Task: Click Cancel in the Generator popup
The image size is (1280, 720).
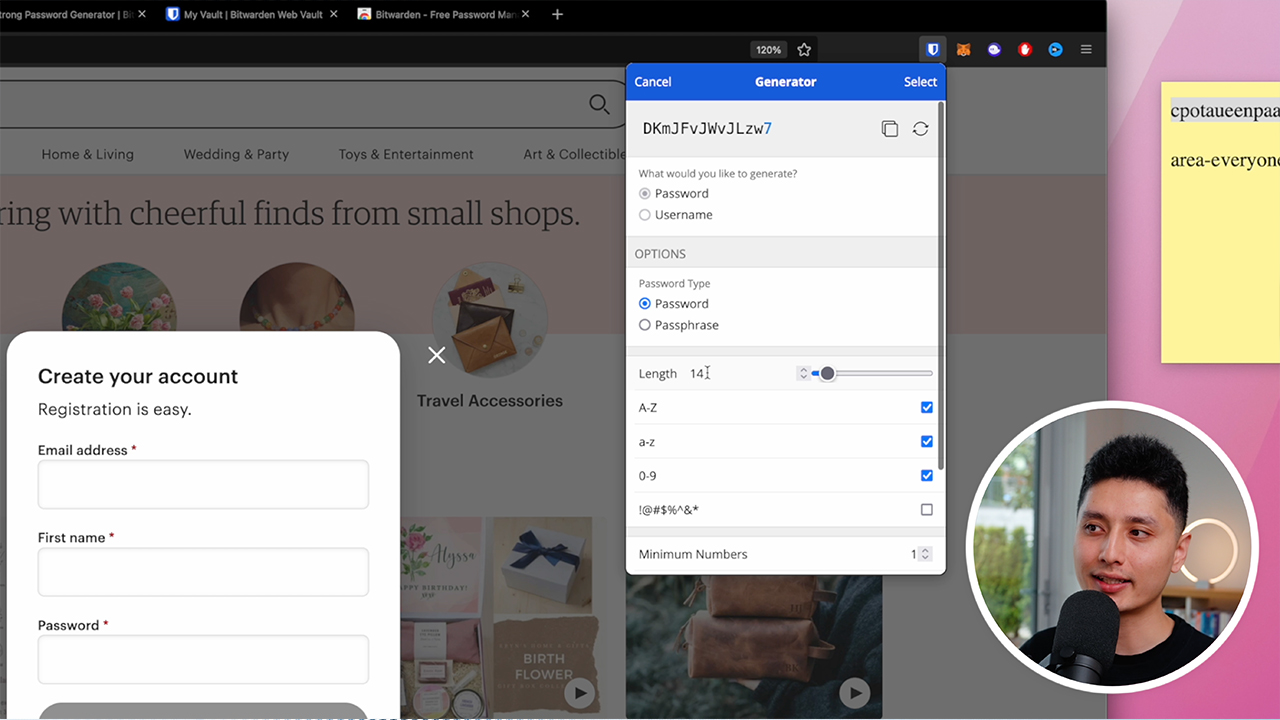Action: 653,82
